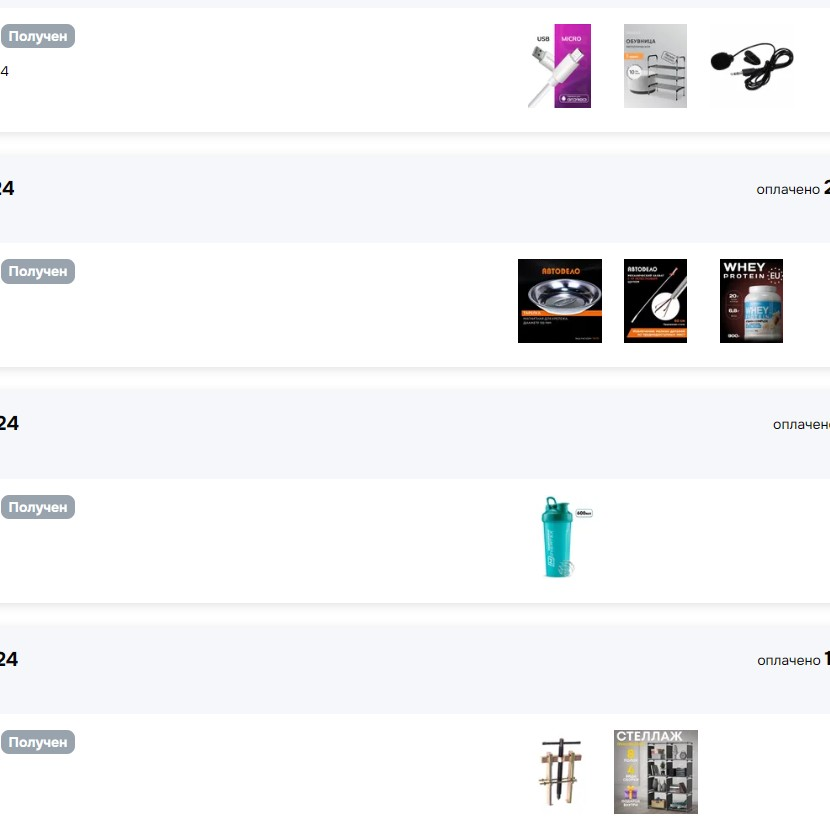Open the bearing puller tool product image
This screenshot has height=822, width=830.
[560, 772]
